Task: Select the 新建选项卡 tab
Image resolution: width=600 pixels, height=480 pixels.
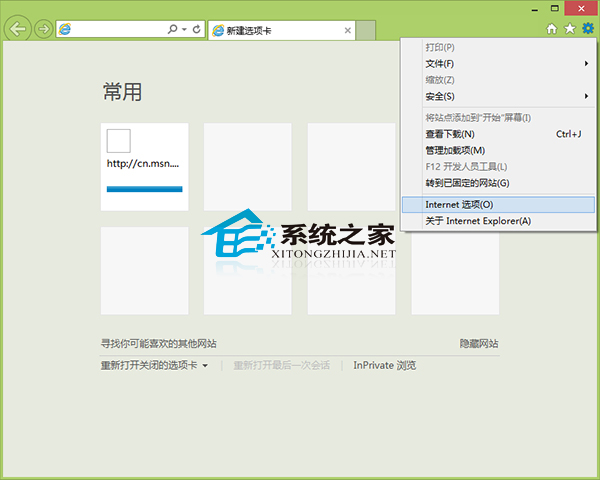Action: click(282, 30)
